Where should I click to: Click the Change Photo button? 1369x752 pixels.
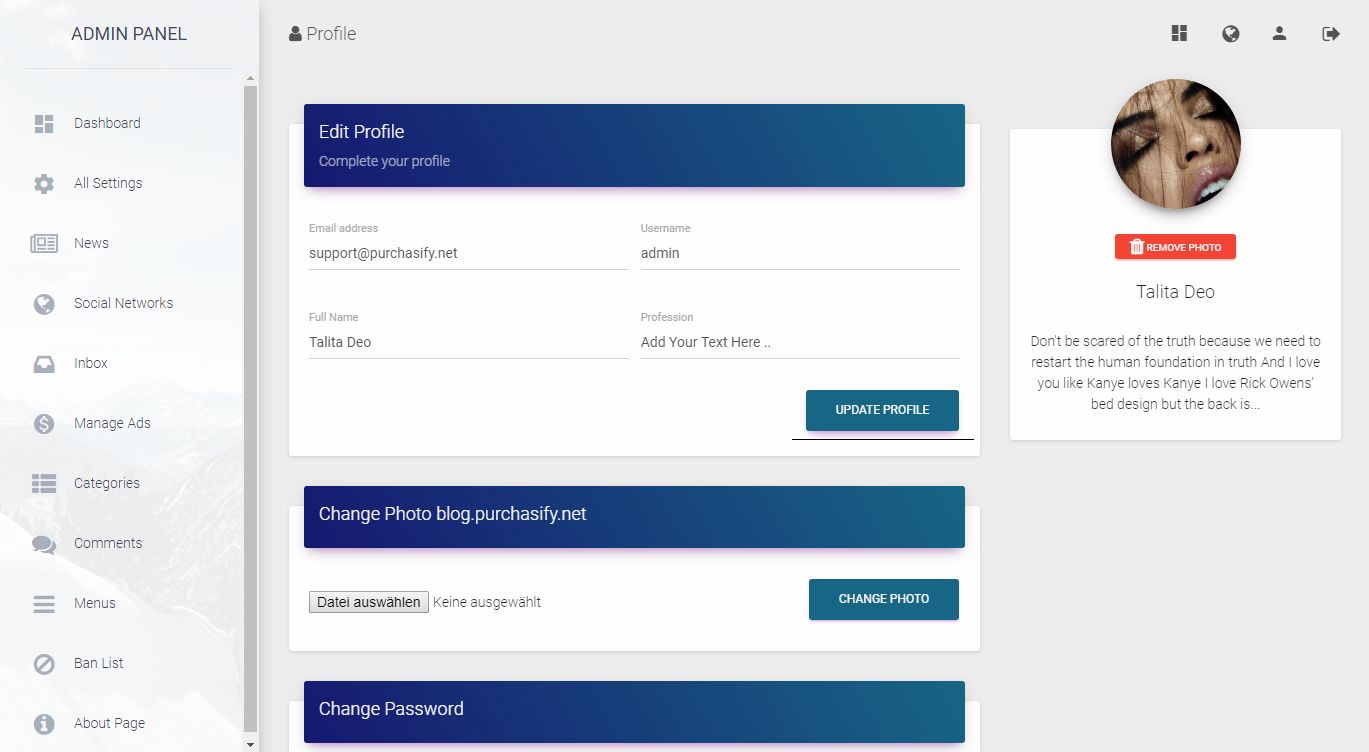[883, 599]
